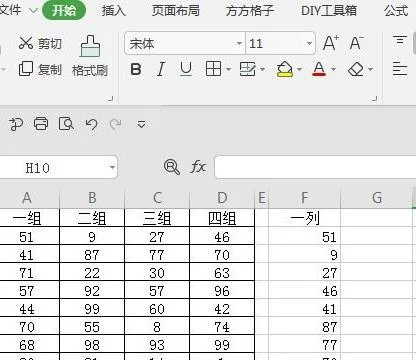This screenshot has height=360, width=416.
Task: Toggle italic formatting
Action: [x=161, y=69]
